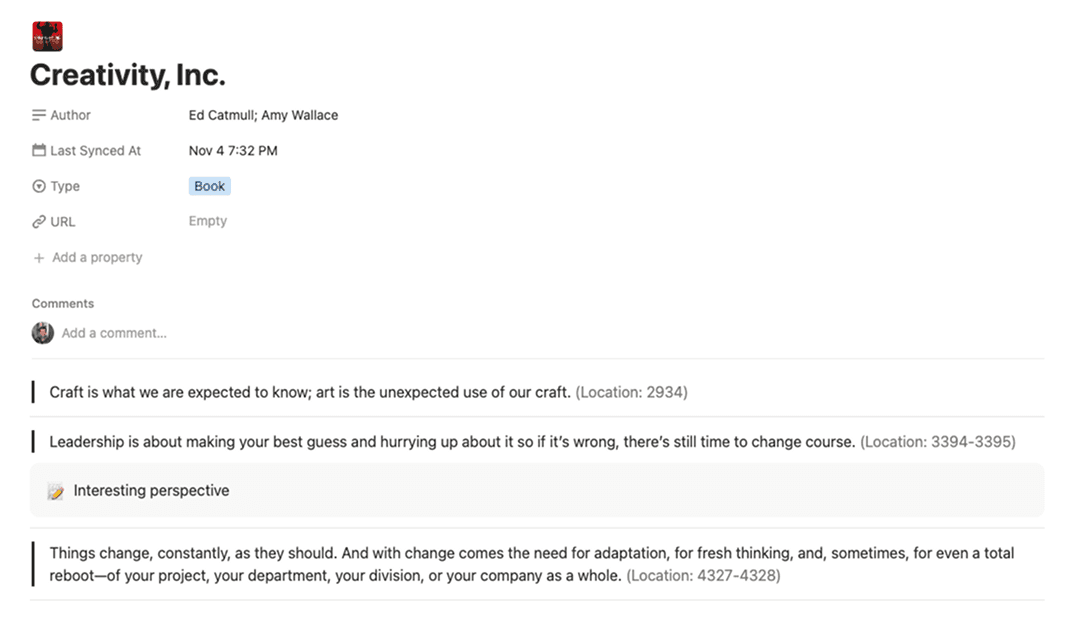Click the Add a property button
The image size is (1080, 636).
pos(97,258)
